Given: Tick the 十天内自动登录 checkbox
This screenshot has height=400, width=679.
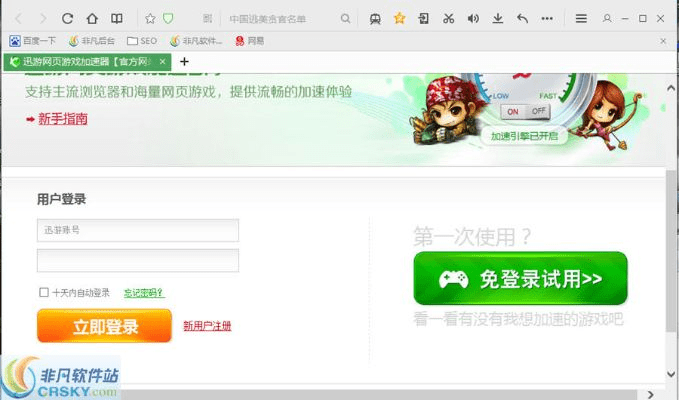Looking at the screenshot, I should click(44, 293).
